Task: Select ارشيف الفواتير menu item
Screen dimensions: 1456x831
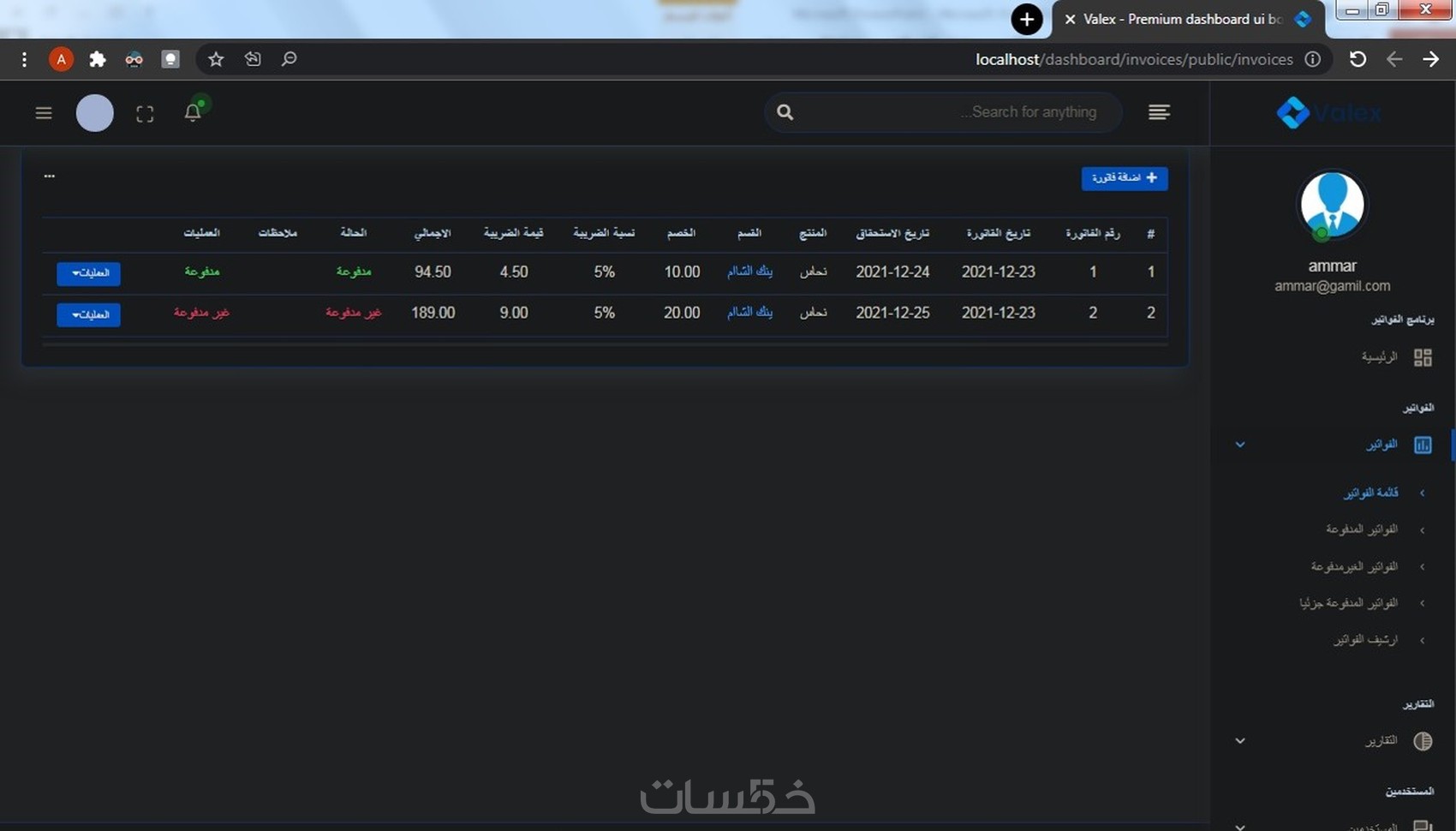Action: (1365, 640)
